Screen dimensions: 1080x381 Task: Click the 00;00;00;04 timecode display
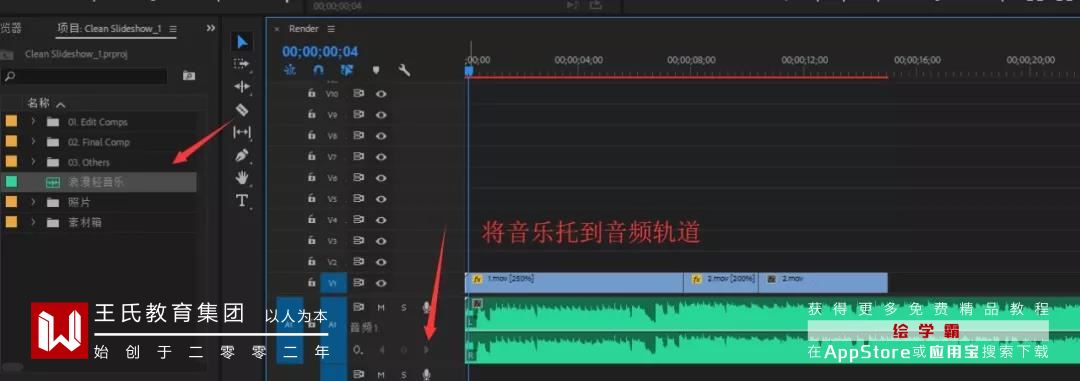click(320, 52)
